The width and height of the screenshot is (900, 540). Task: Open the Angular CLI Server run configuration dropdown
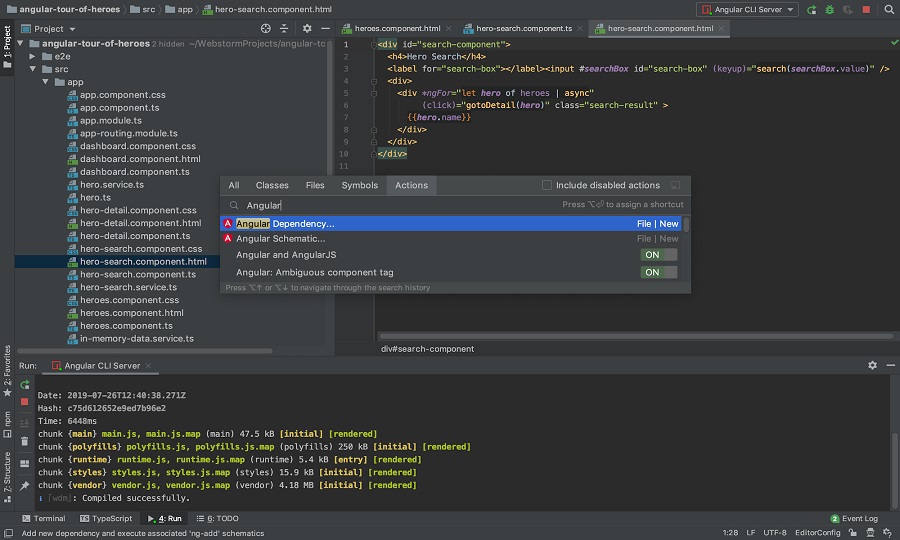click(x=747, y=9)
